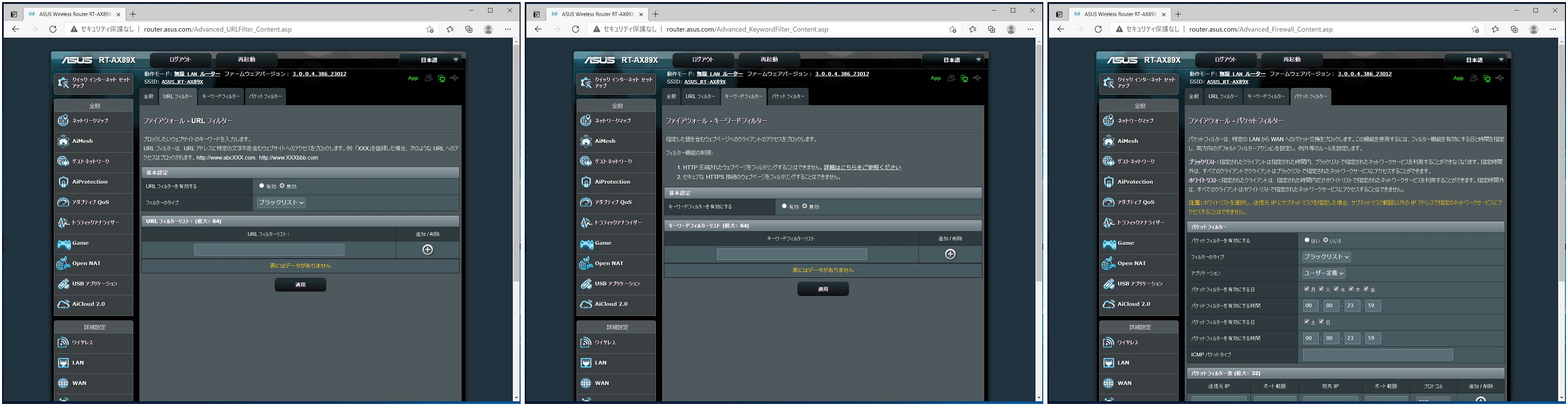The height and width of the screenshot is (406, 1568).
Task: Select 有効 radio for キーワードフィルター
Action: [785, 206]
